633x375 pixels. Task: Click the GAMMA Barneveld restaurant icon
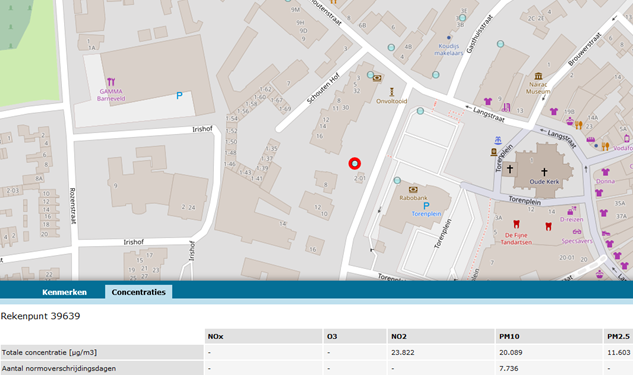(x=111, y=82)
